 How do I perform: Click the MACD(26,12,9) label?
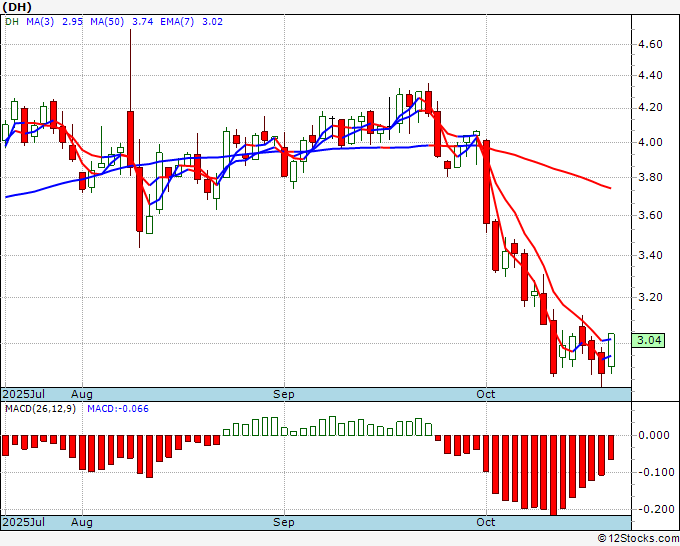[x=40, y=409]
